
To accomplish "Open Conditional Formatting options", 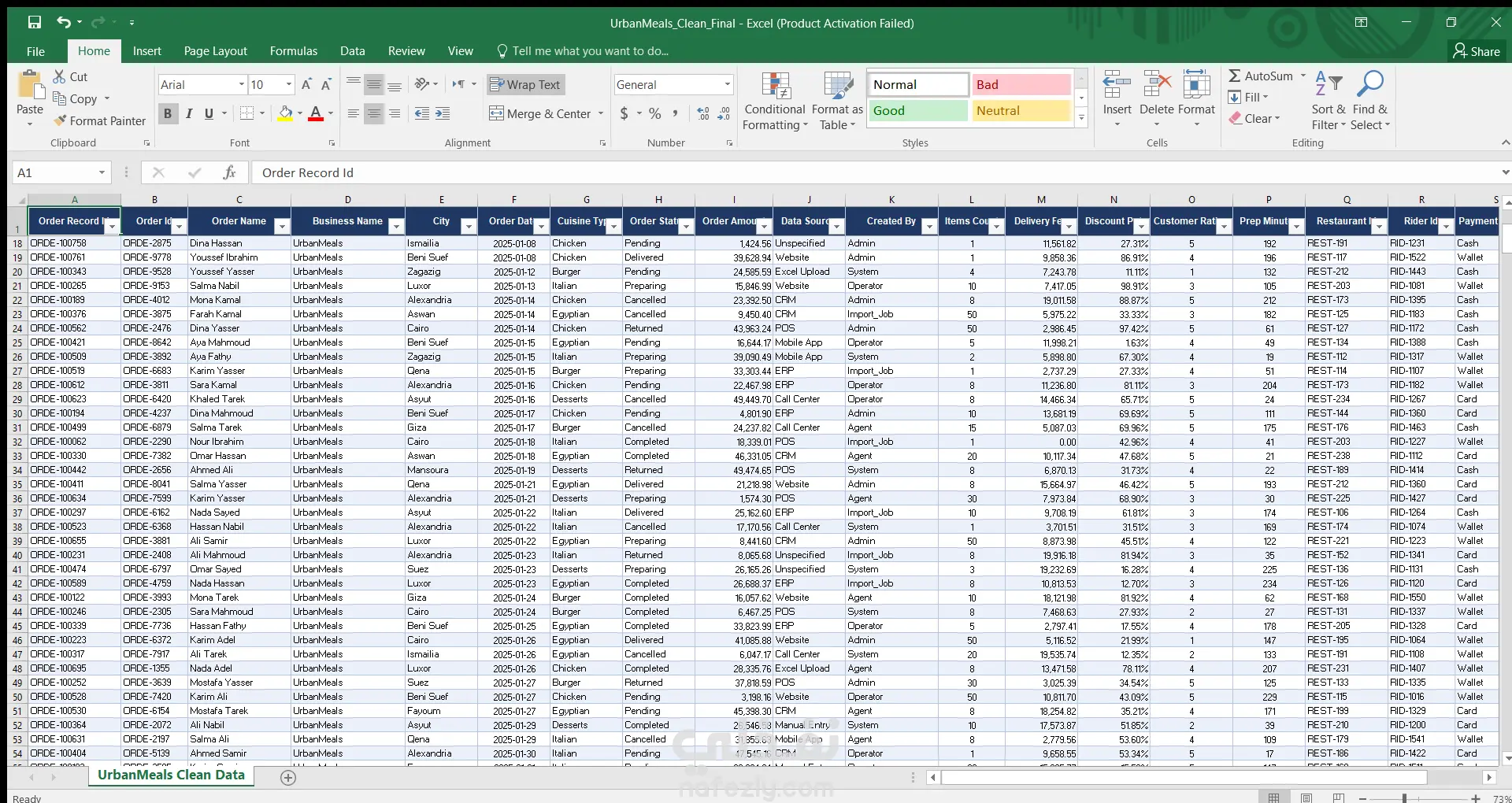I will [x=775, y=101].
